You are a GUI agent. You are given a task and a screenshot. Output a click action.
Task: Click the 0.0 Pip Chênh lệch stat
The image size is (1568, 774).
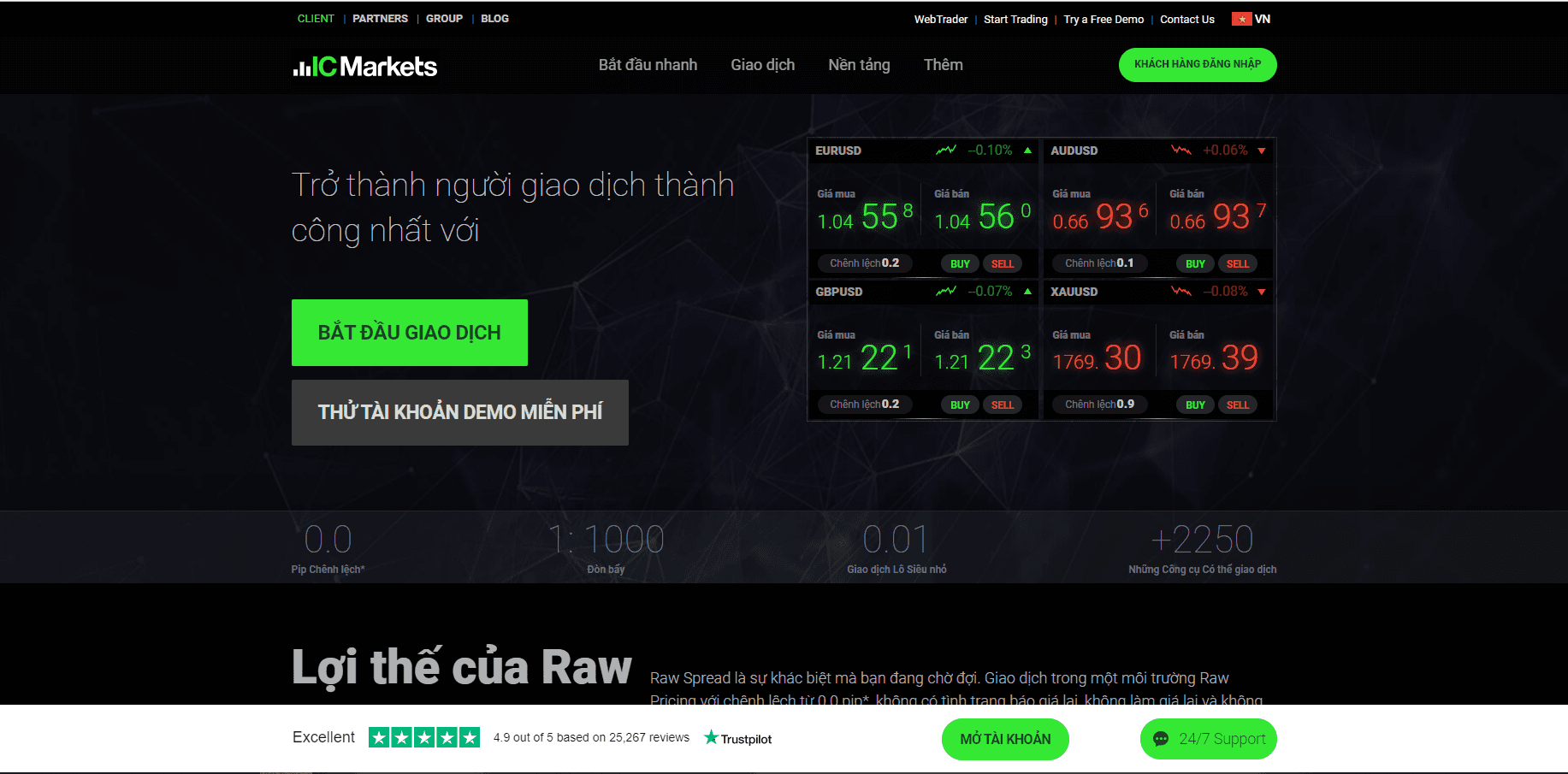pos(328,548)
